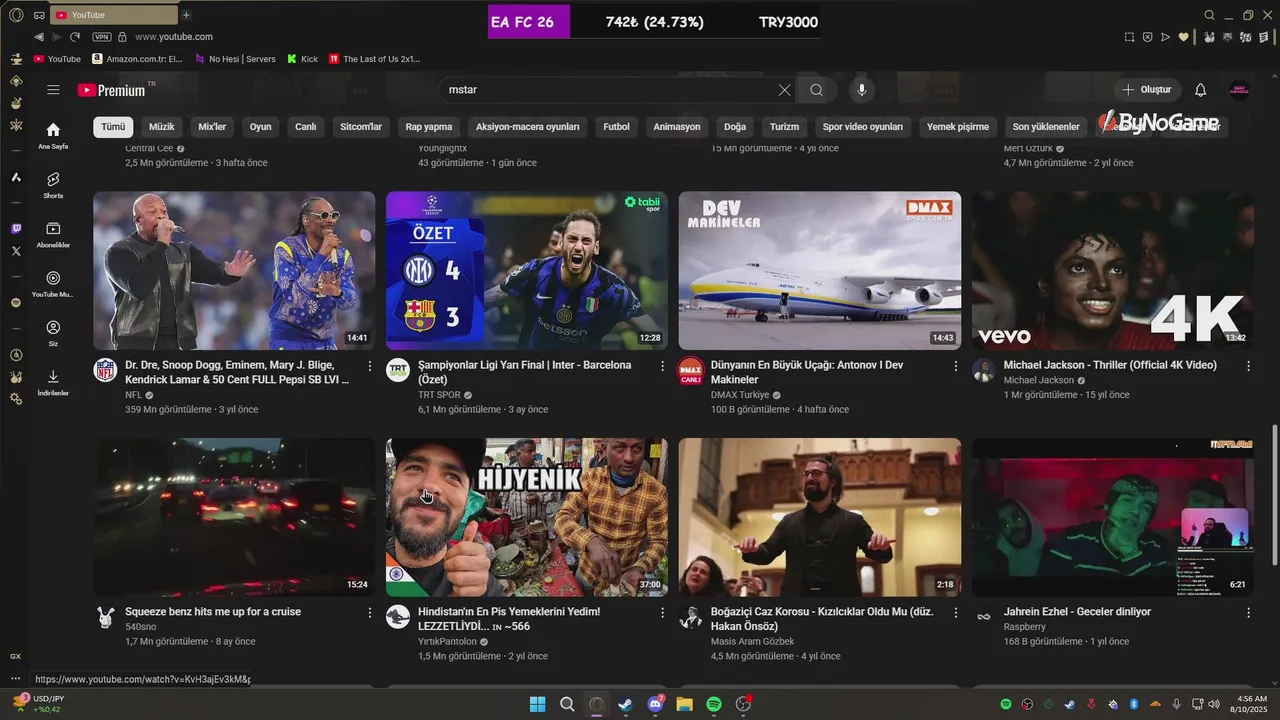Open Shorts from the sidebar
Image resolution: width=1280 pixels, height=720 pixels.
click(x=53, y=184)
